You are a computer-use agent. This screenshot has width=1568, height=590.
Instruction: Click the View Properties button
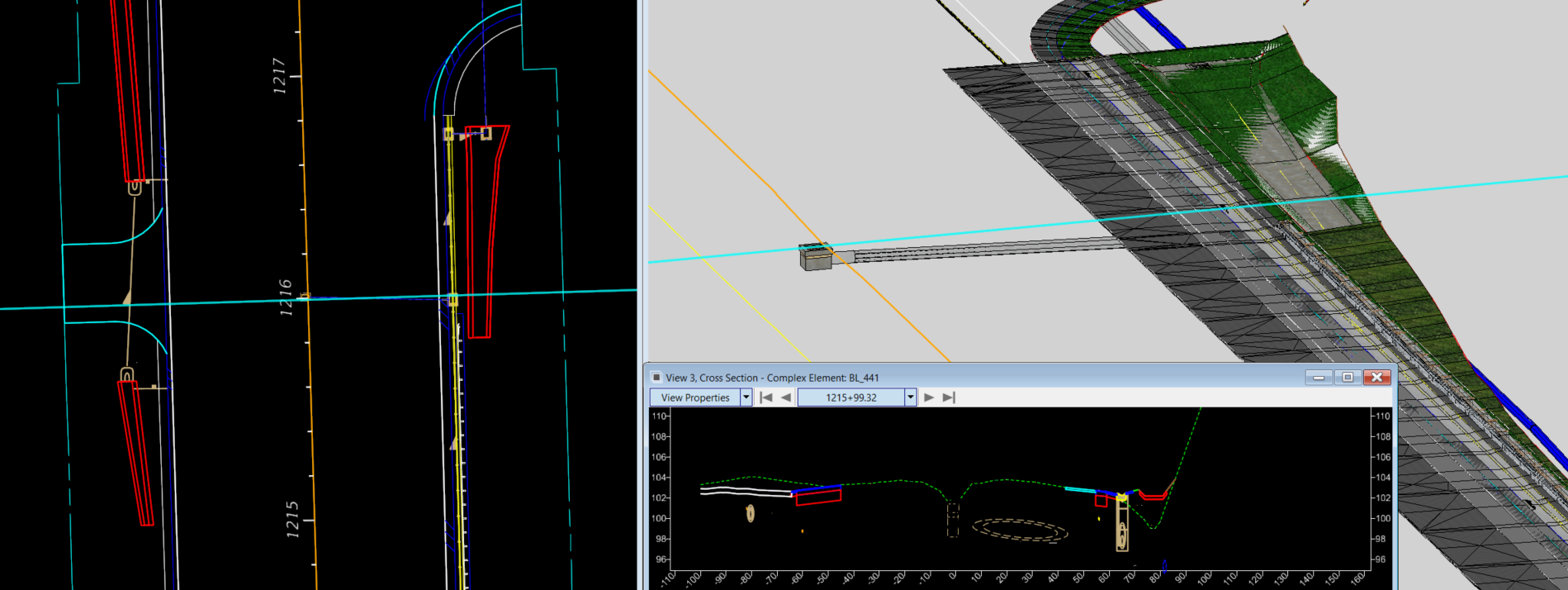point(694,397)
